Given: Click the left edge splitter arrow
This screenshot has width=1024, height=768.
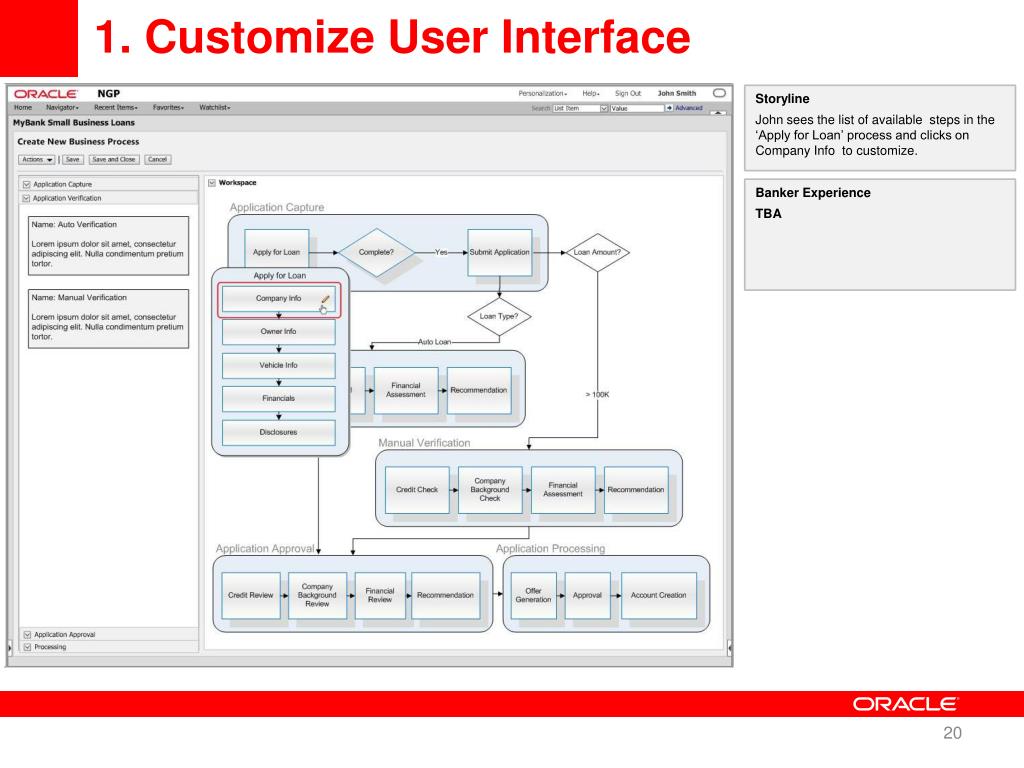Looking at the screenshot, I should click(x=9, y=648).
